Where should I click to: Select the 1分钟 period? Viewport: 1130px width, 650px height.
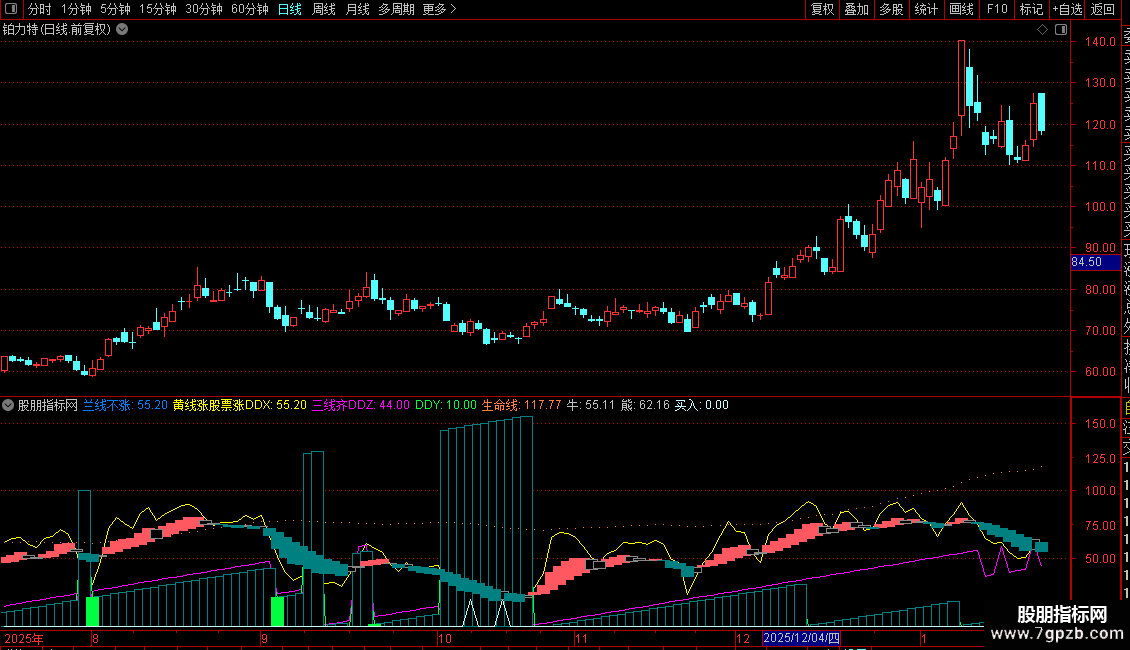coord(76,9)
